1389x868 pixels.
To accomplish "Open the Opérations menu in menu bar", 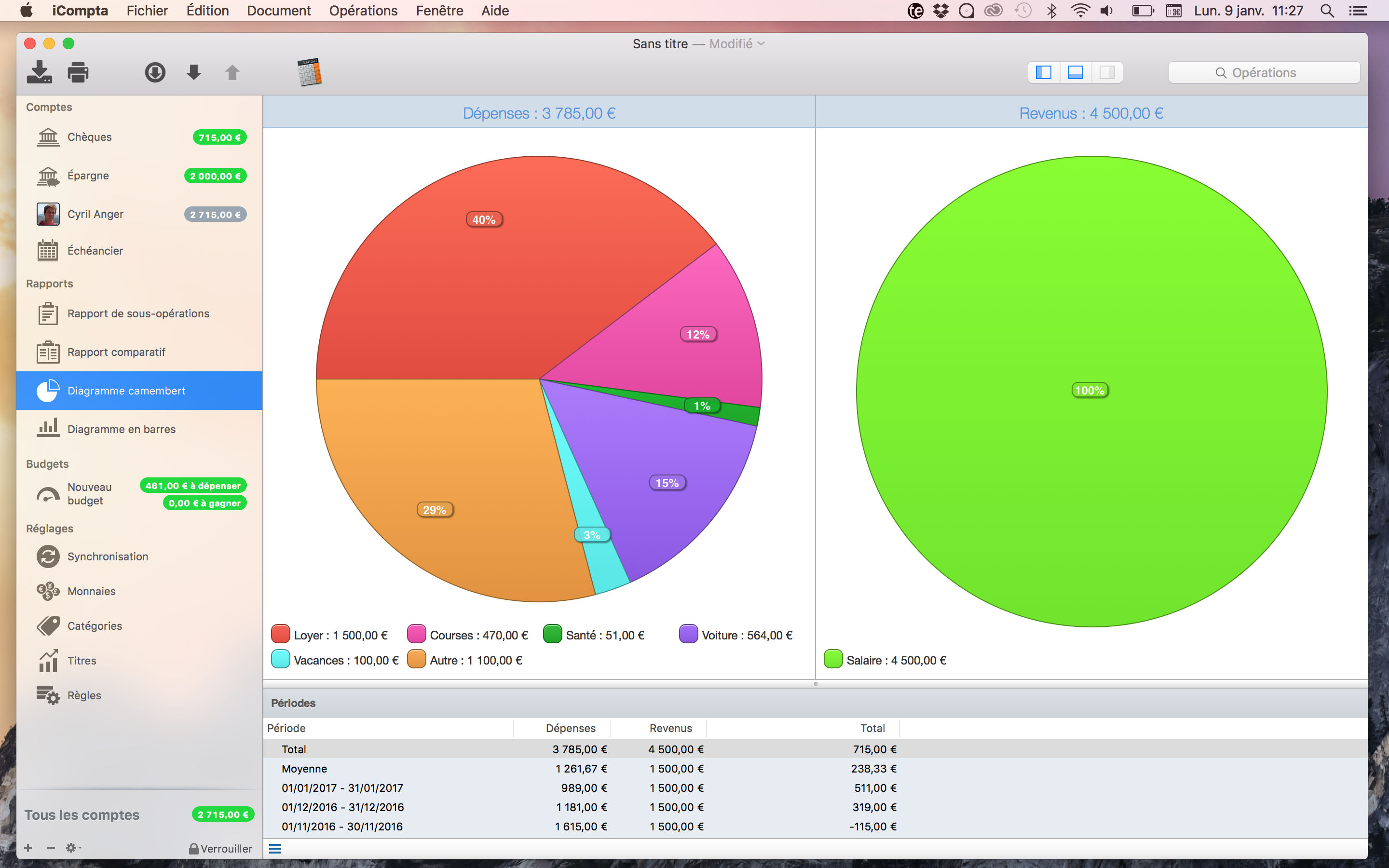I will (x=363, y=10).
